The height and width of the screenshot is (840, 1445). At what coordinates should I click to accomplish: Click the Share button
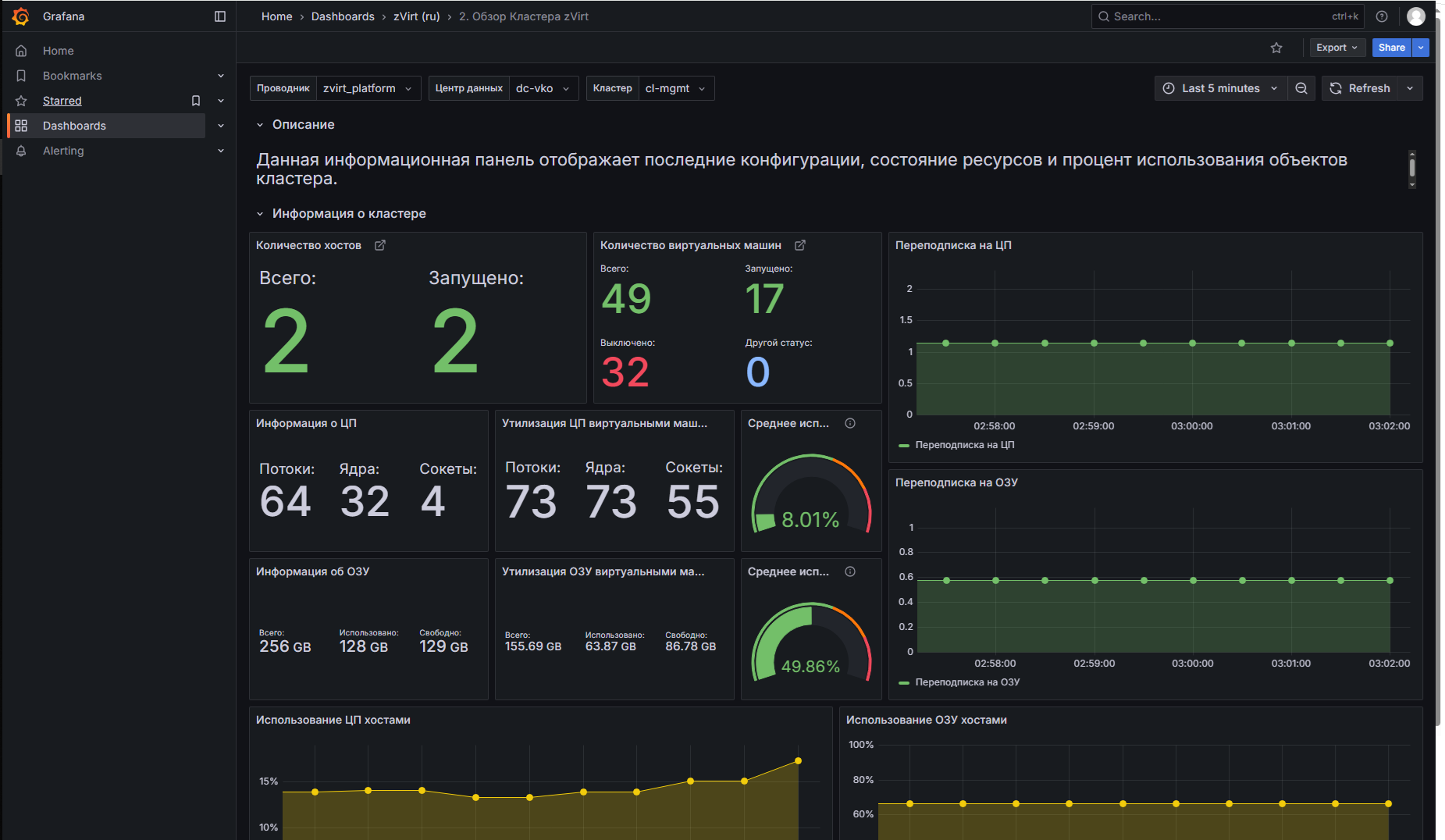1391,48
